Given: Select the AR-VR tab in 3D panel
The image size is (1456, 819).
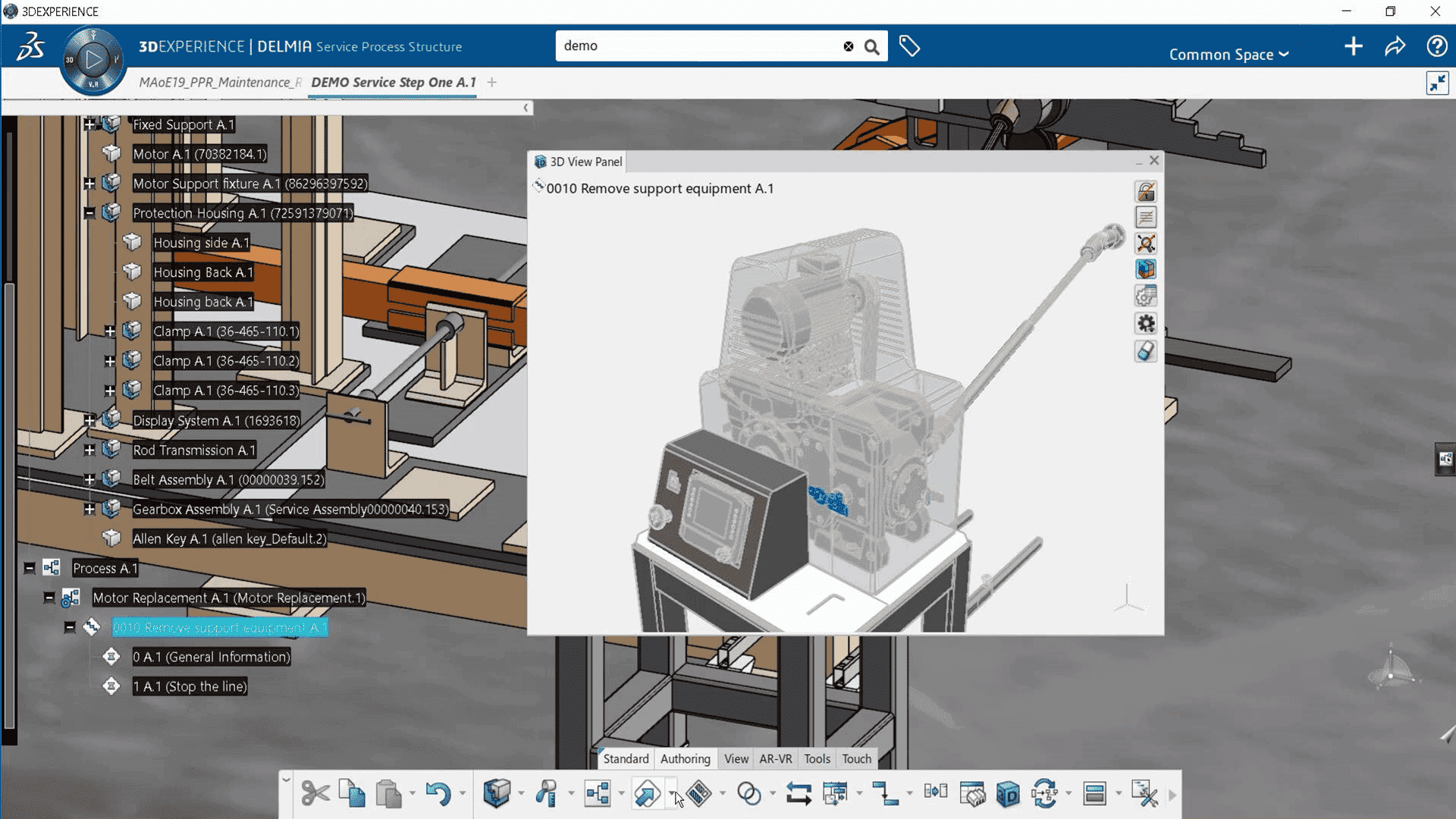Looking at the screenshot, I should (775, 758).
